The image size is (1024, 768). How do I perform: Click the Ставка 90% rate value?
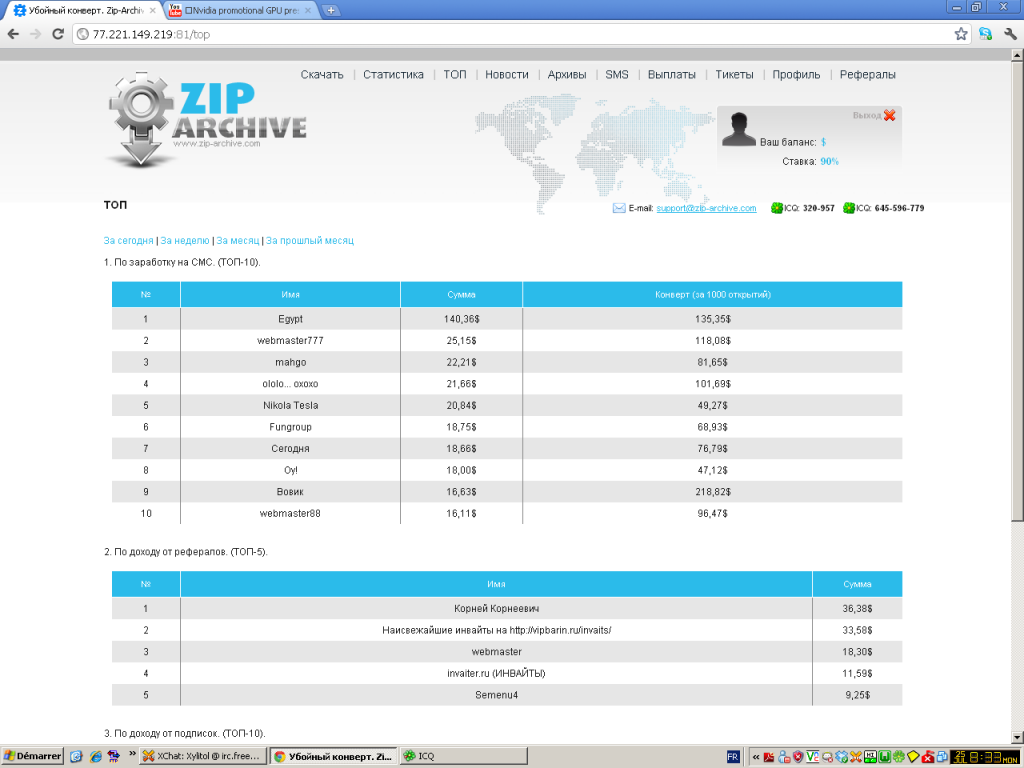[829, 161]
